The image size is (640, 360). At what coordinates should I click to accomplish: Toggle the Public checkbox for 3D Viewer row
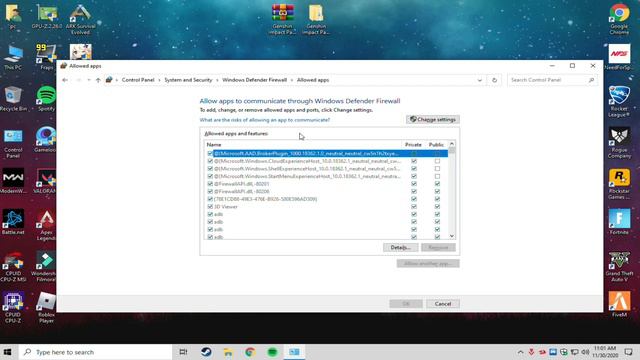pyautogui.click(x=437, y=207)
